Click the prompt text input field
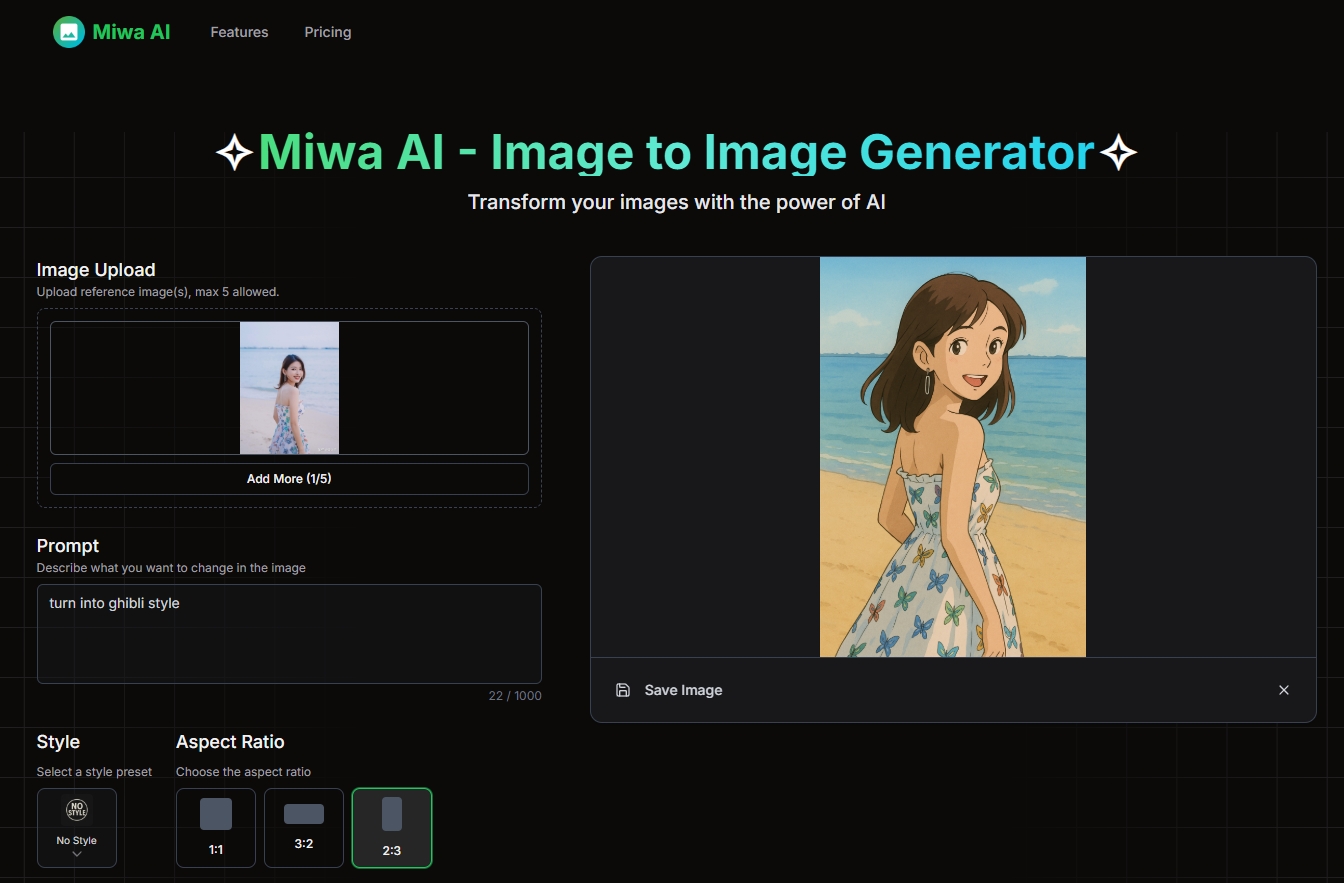The height and width of the screenshot is (883, 1344). (289, 634)
